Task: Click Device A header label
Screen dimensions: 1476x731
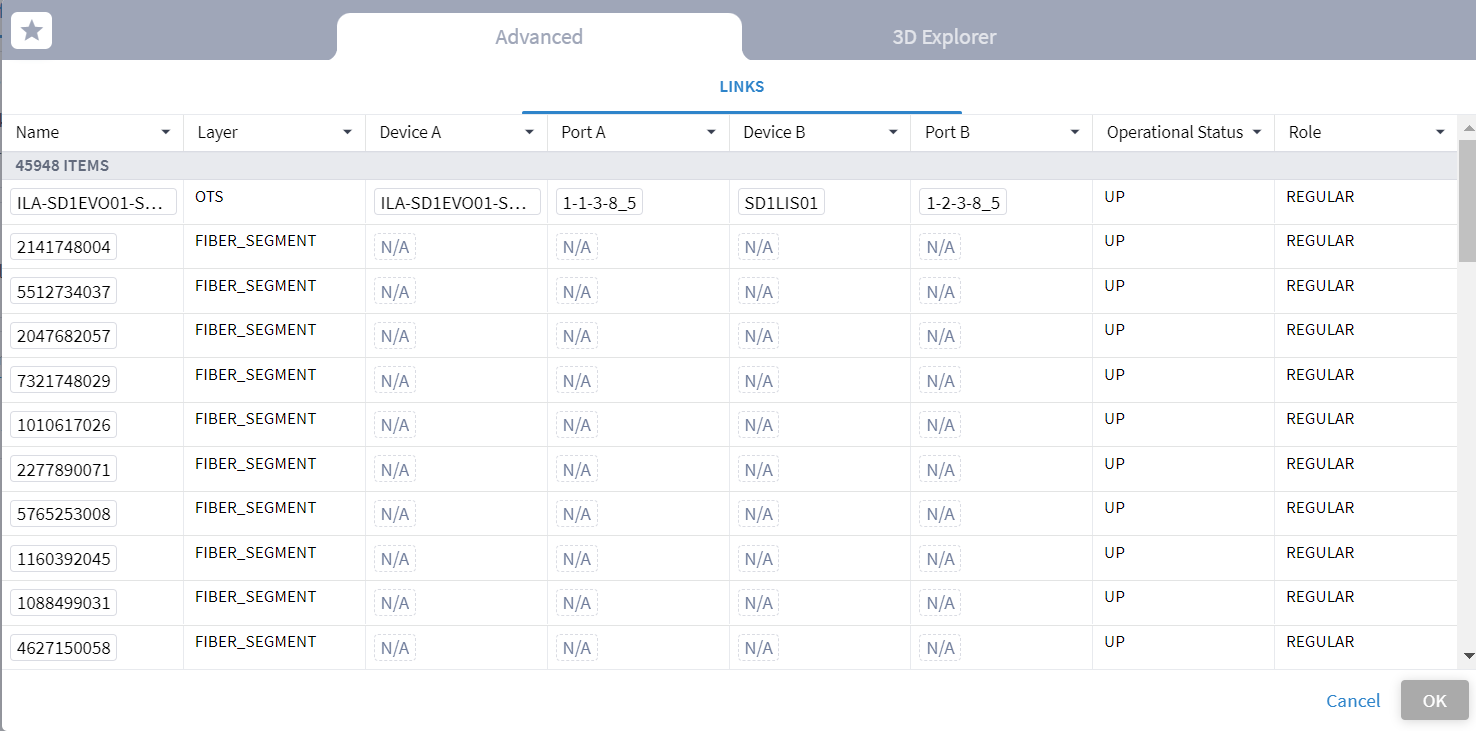Action: point(410,132)
